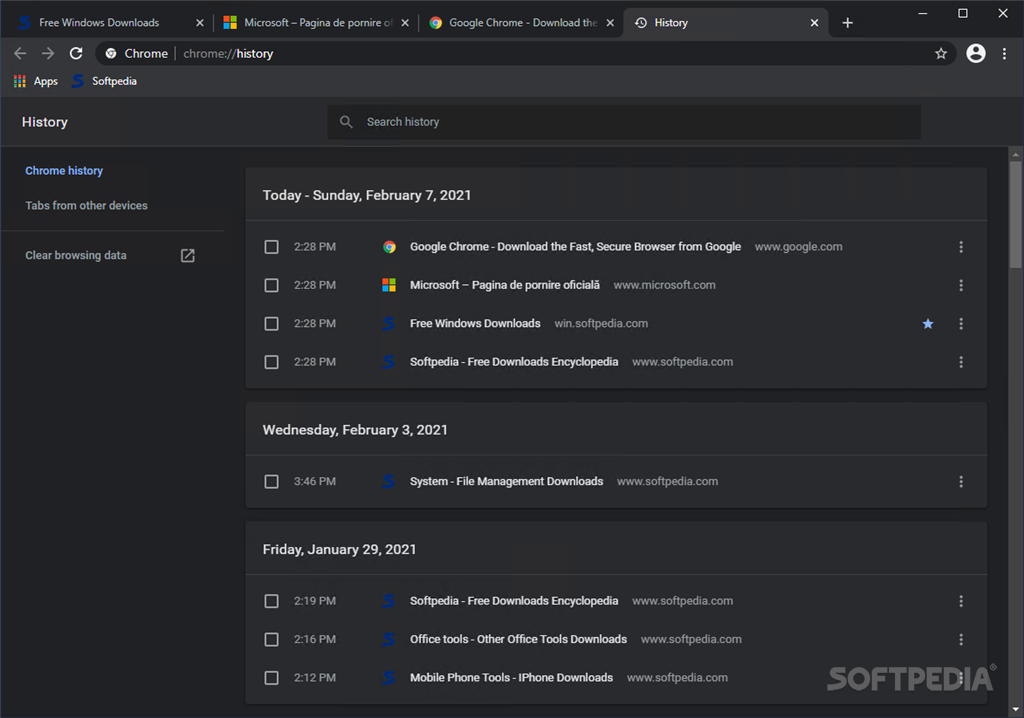1024x718 pixels.
Task: Open more actions for 2:19 PM Softpedia entry
Action: point(961,601)
